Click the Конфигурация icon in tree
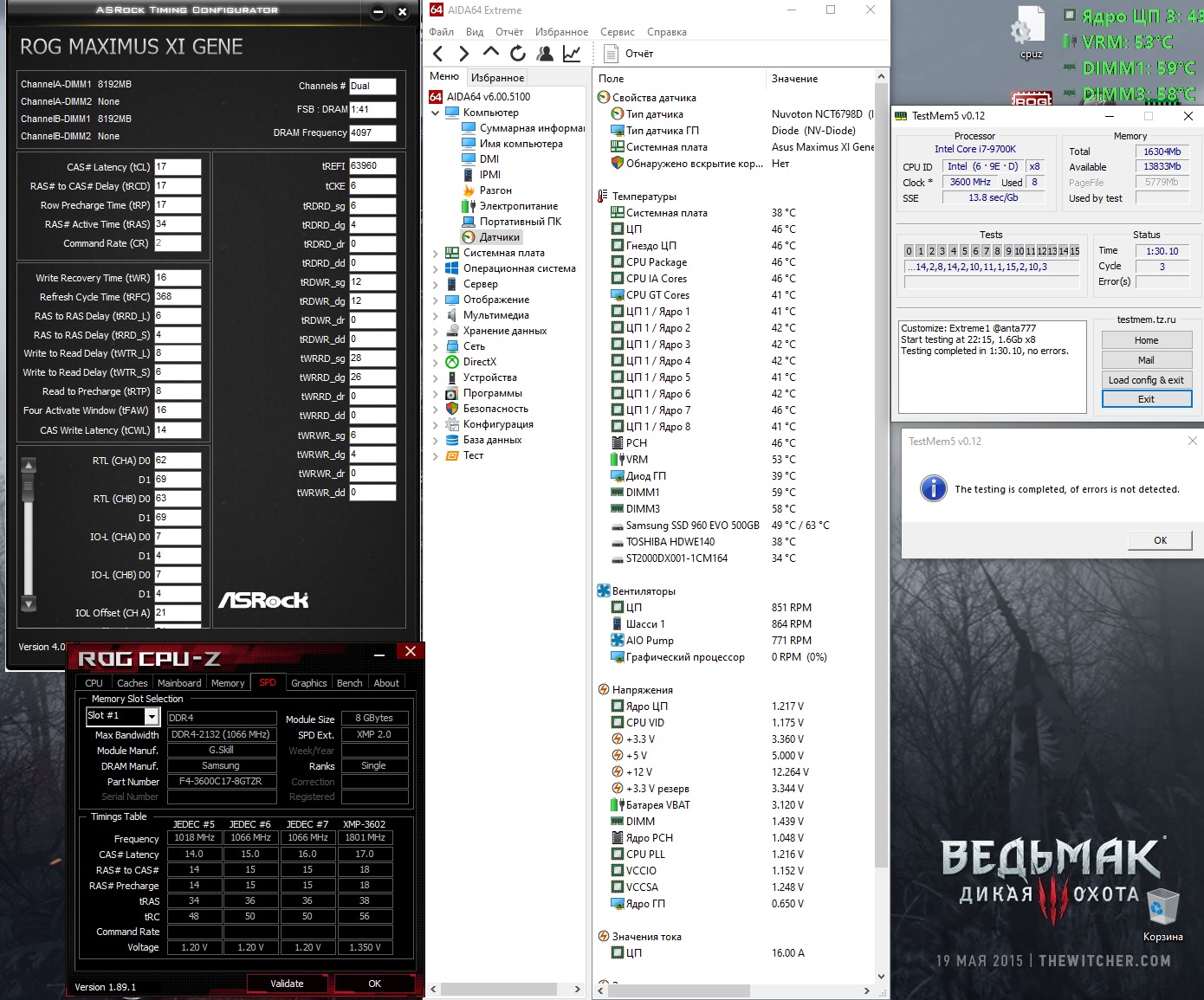Screen dimensions: 1204x1000 click(x=452, y=424)
